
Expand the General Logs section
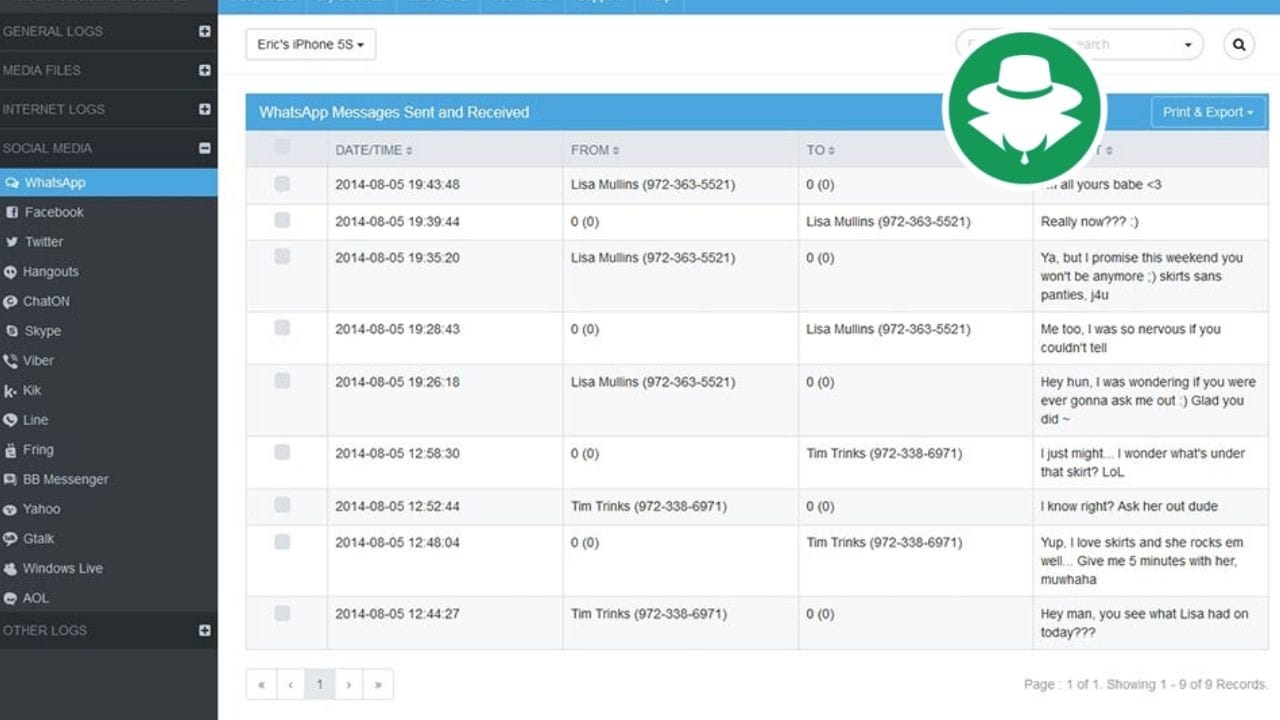pyautogui.click(x=204, y=31)
